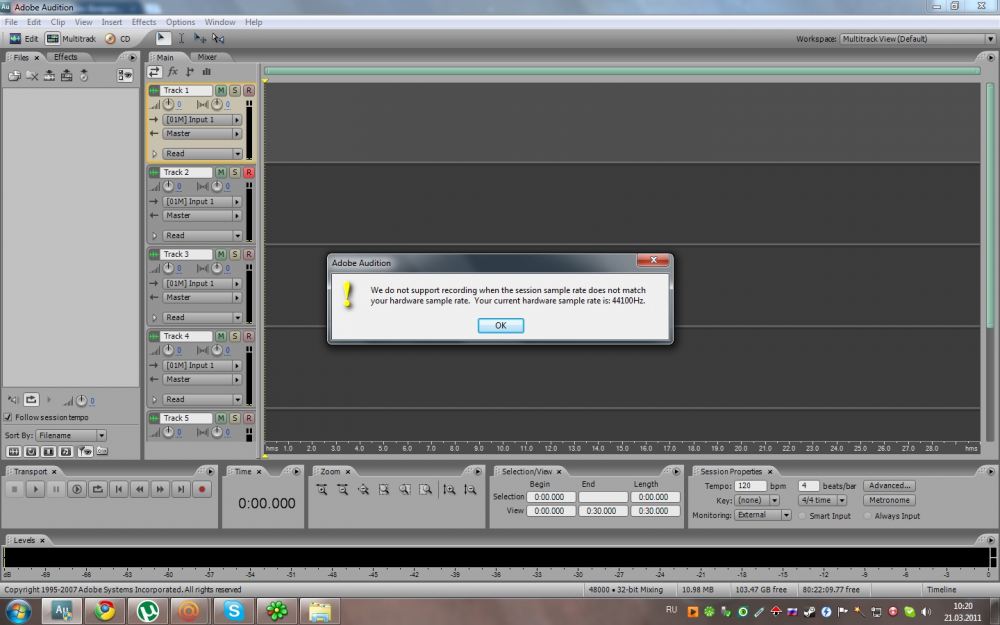Click the Pause button in Transport
This screenshot has height=625, width=1000.
56,489
